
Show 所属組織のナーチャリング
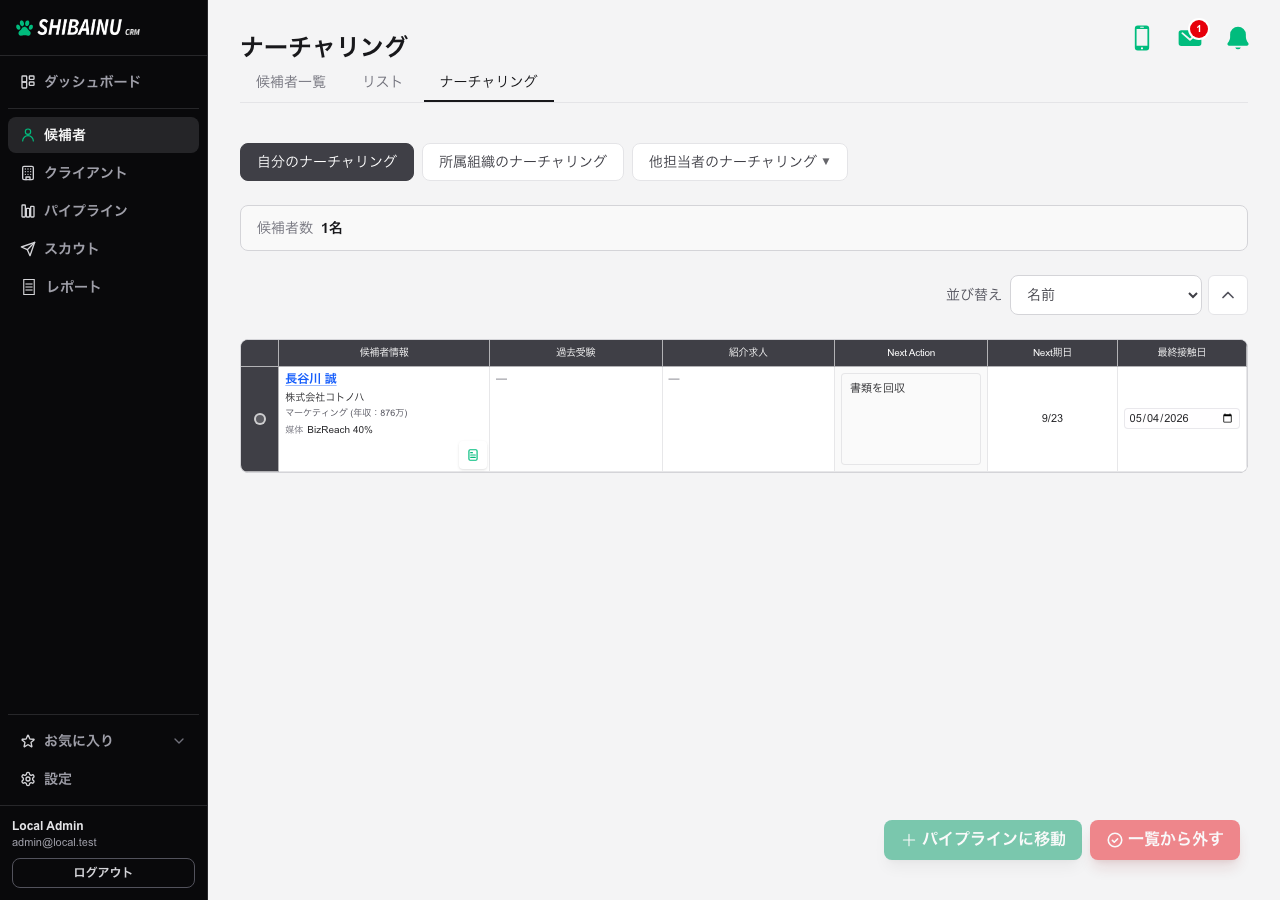[523, 162]
